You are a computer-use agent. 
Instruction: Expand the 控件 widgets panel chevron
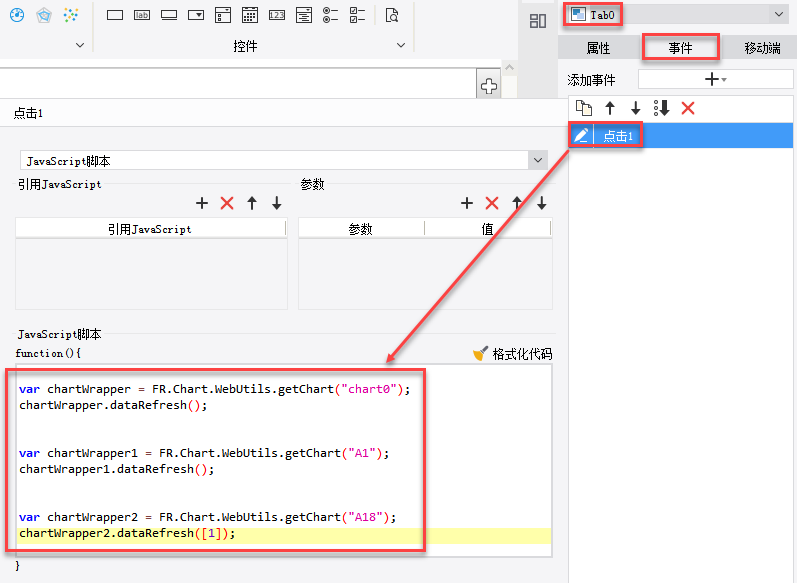click(401, 45)
